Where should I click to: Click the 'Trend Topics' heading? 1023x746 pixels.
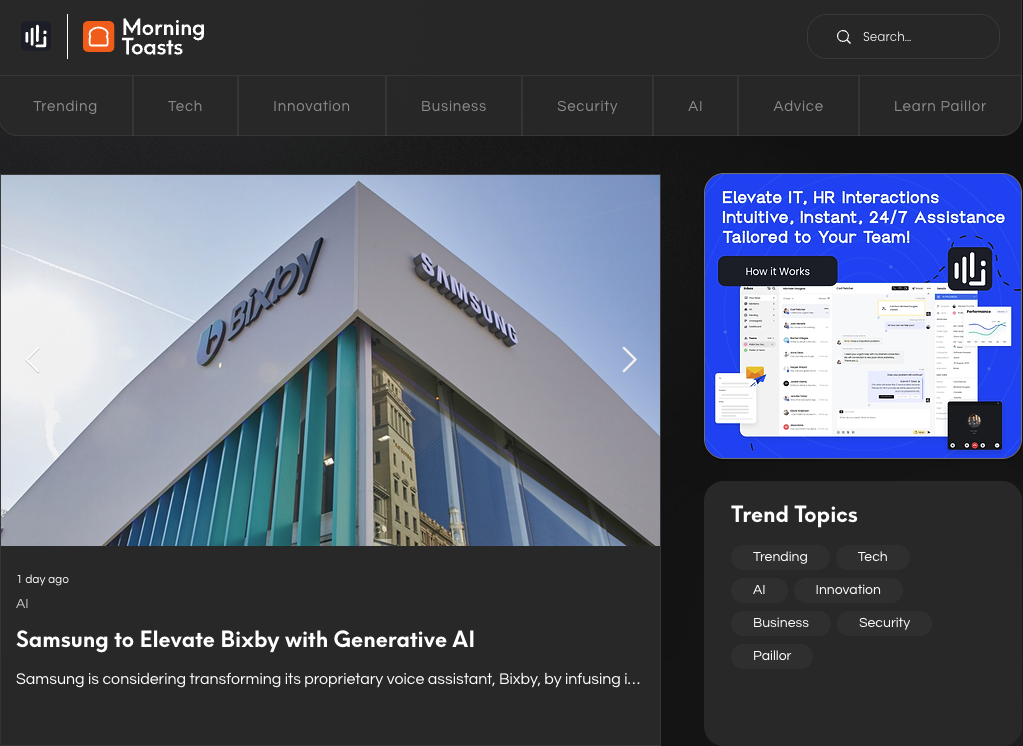tap(794, 515)
